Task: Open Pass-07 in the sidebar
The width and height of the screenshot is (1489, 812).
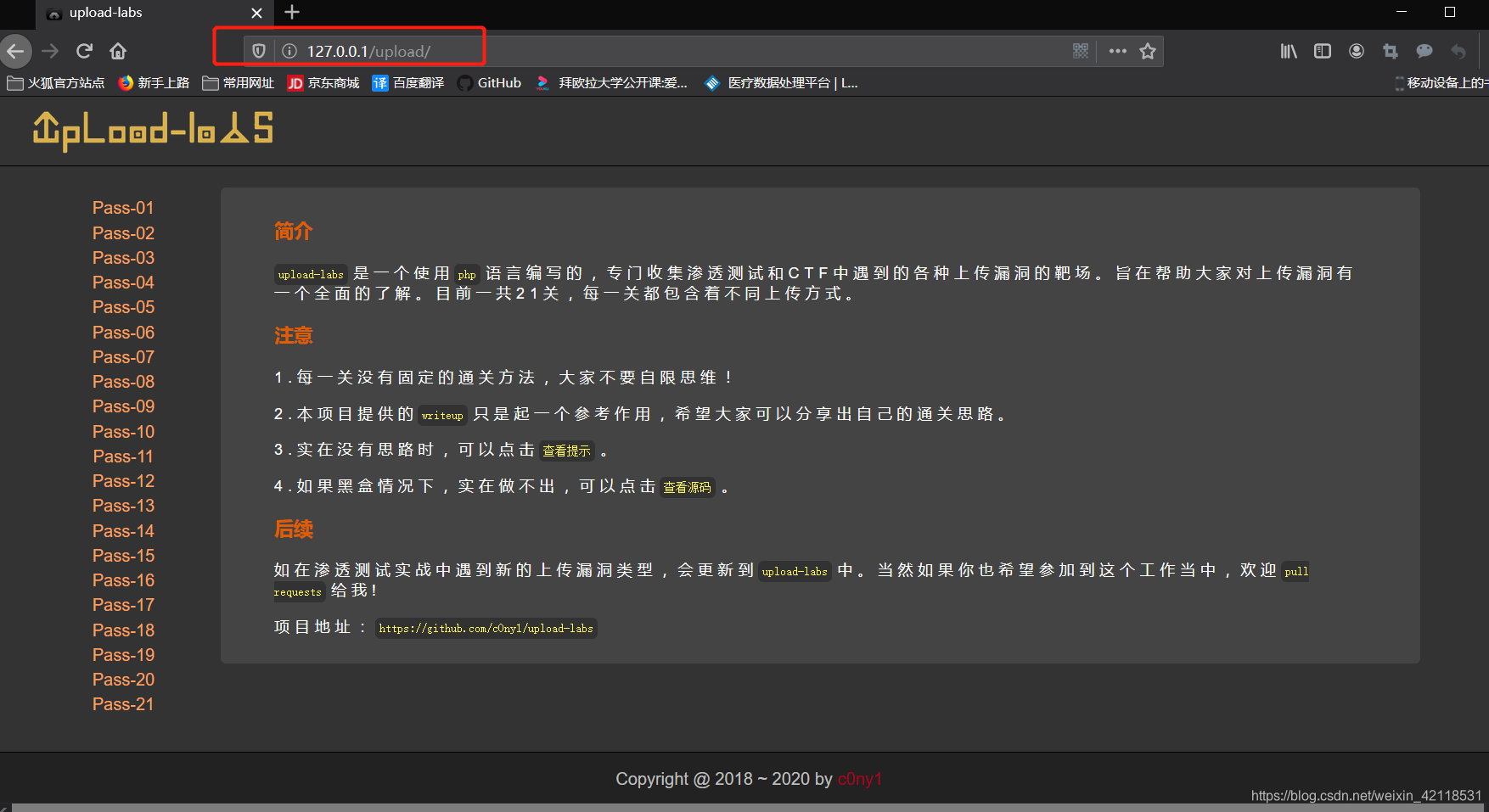Action: pos(123,357)
